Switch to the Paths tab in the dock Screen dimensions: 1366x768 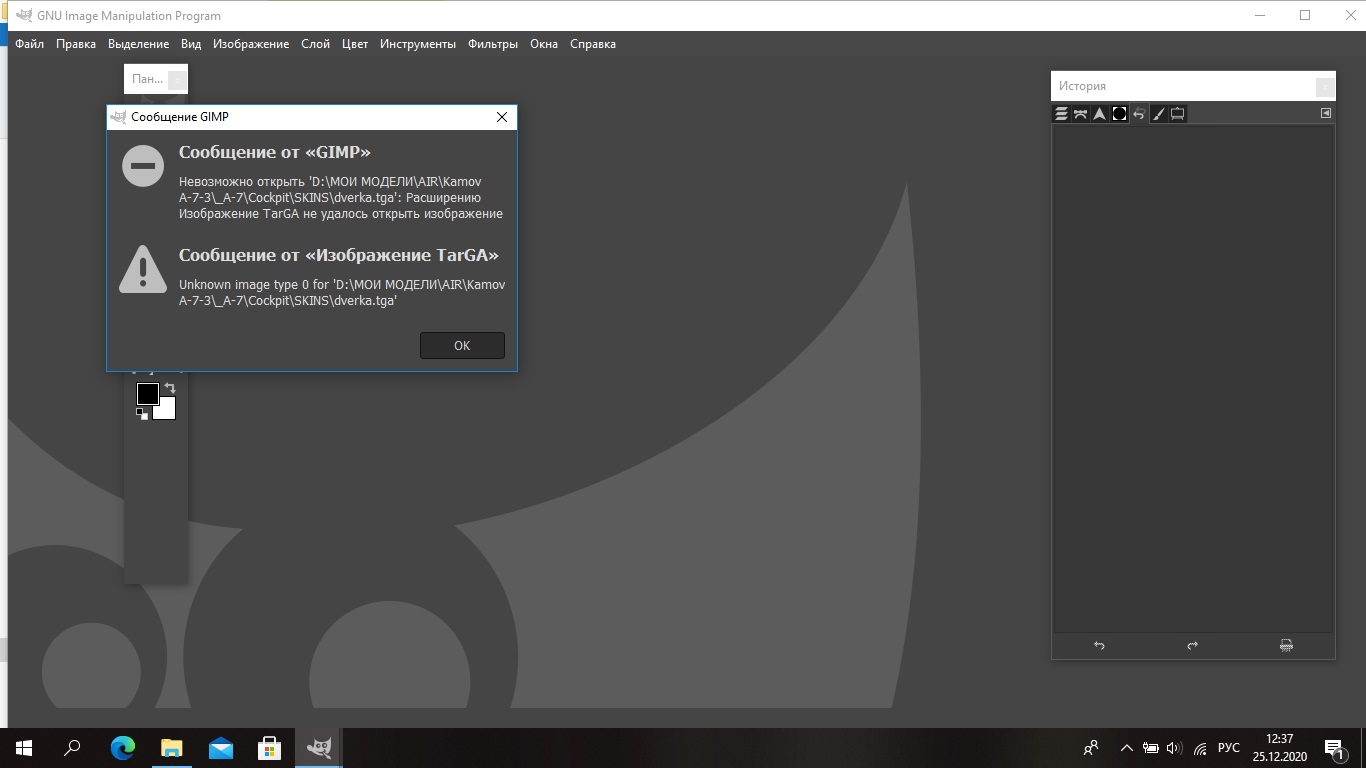point(1099,114)
